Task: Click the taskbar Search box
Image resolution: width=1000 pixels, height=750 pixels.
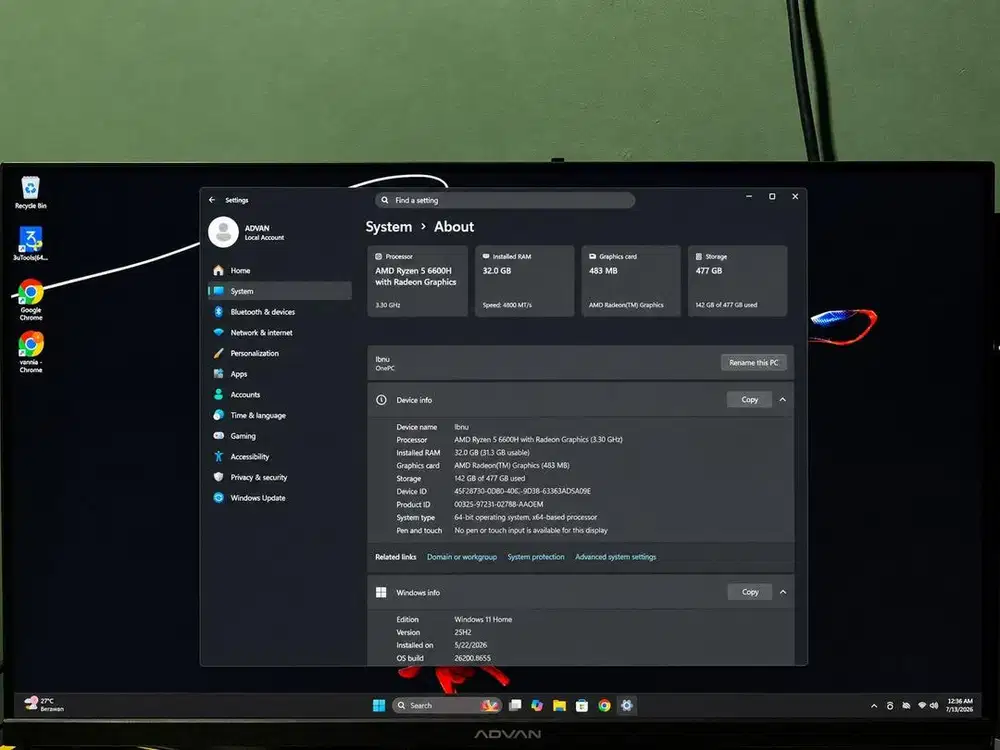Action: [x=446, y=705]
